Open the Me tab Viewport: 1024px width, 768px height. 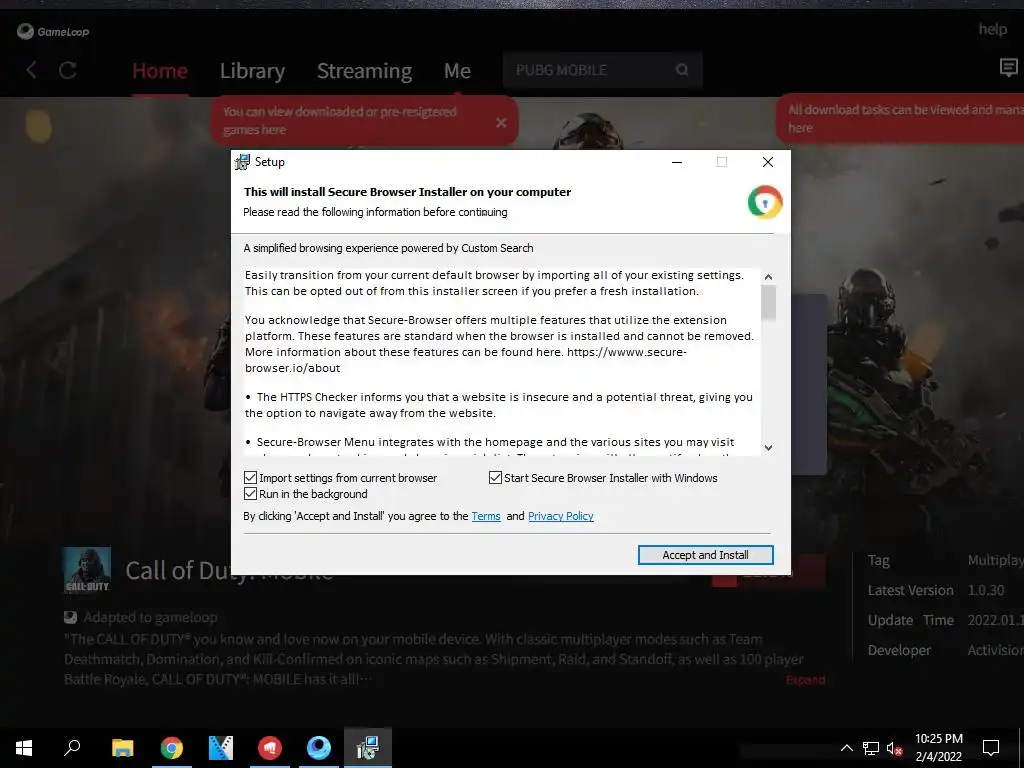point(457,71)
